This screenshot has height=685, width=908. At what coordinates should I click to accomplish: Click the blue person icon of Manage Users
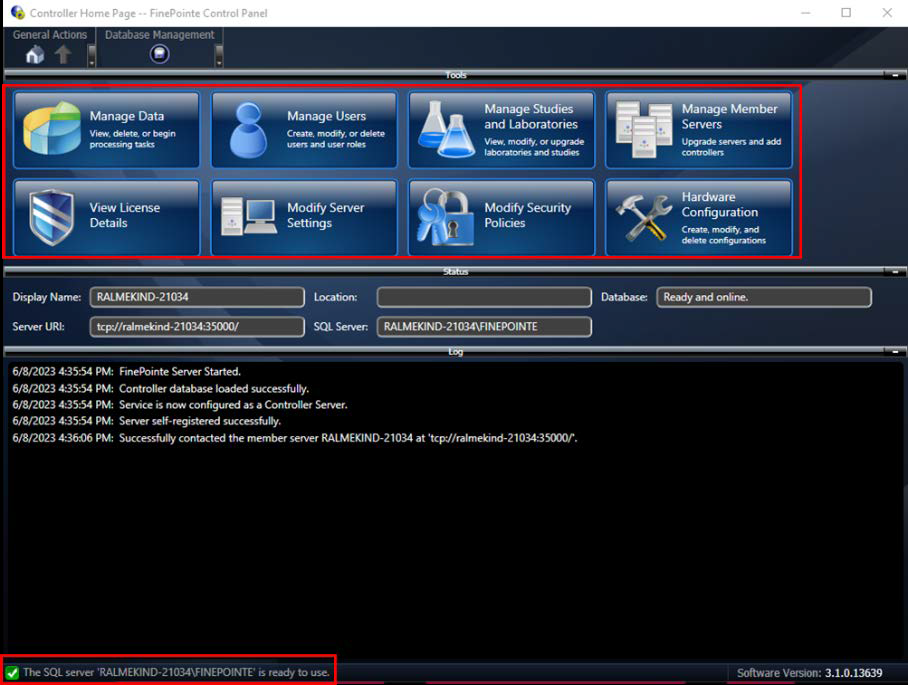click(248, 130)
